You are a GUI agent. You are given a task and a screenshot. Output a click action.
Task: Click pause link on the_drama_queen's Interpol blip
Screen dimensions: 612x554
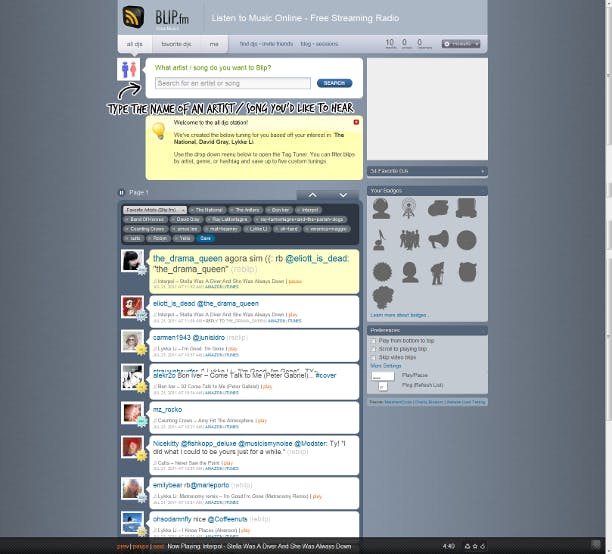(295, 281)
